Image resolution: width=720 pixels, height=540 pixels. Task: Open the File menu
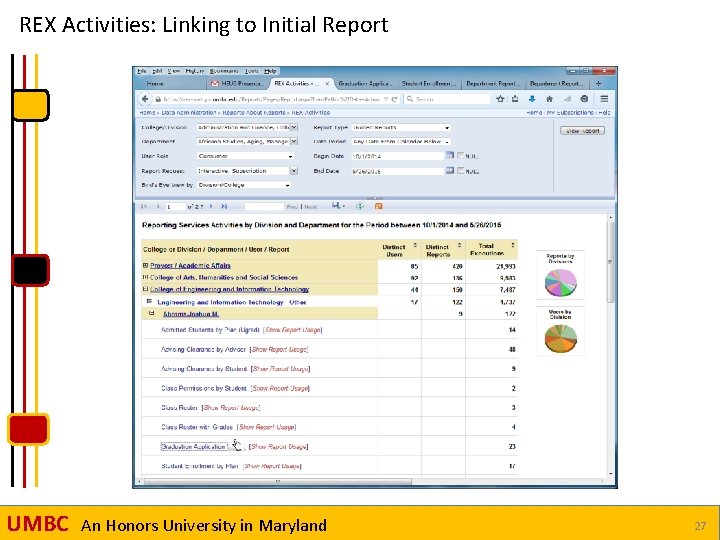pos(142,71)
